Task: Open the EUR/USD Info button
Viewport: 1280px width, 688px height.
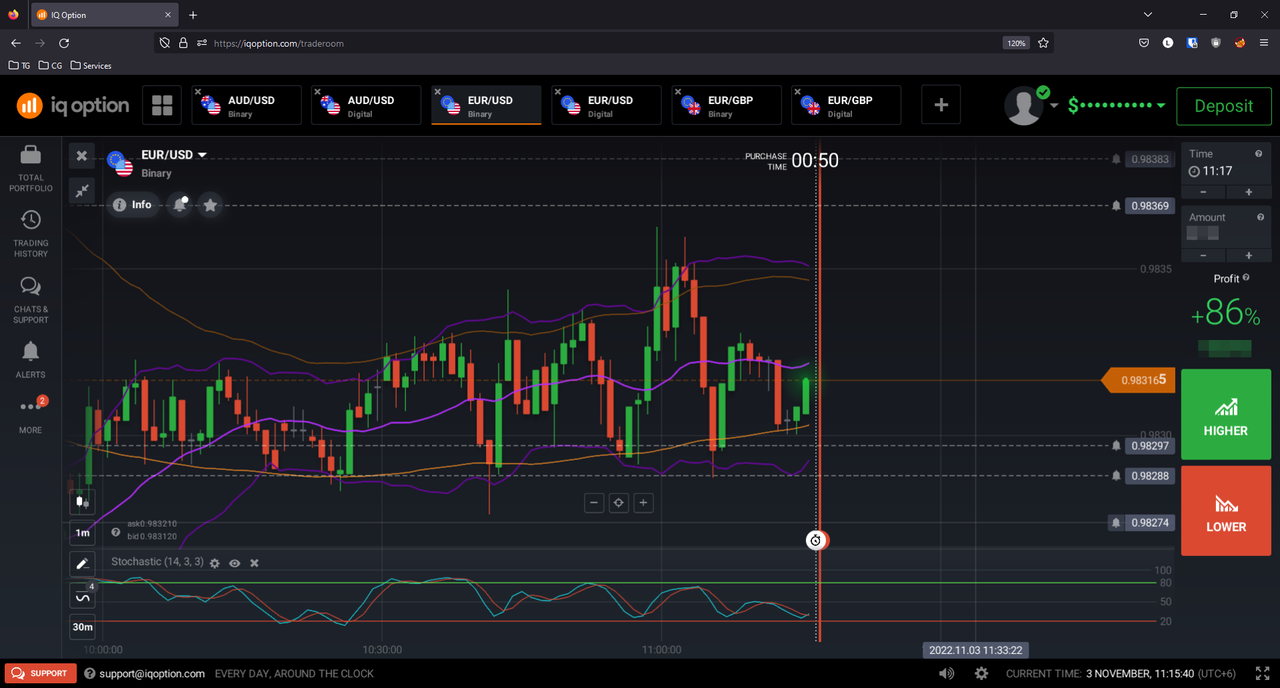Action: click(133, 205)
